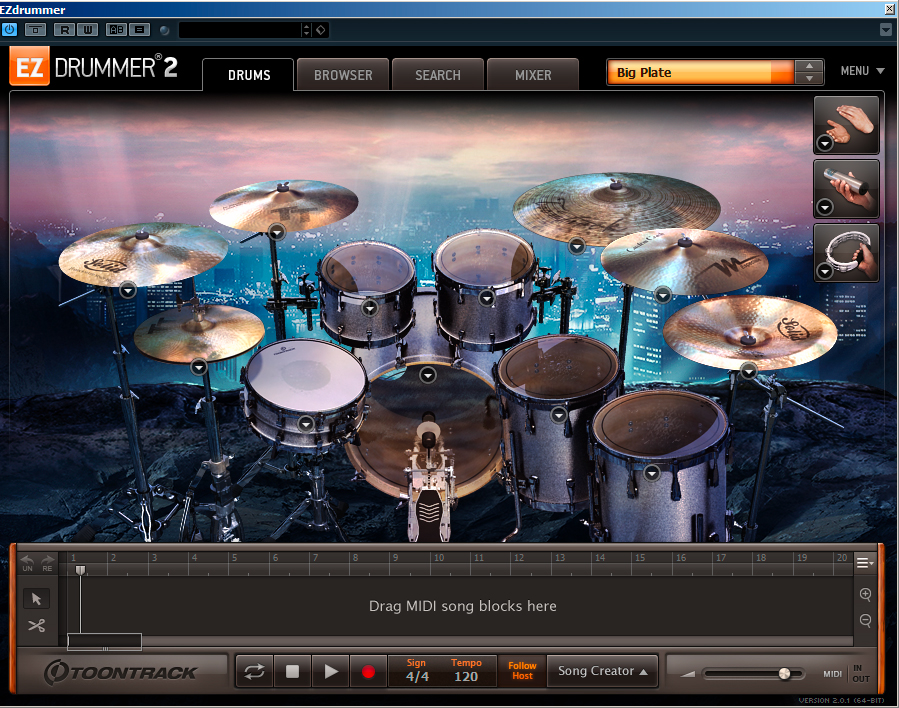The height and width of the screenshot is (708, 899).
Task: Click the playhead marker at bar 1
Action: click(x=81, y=570)
